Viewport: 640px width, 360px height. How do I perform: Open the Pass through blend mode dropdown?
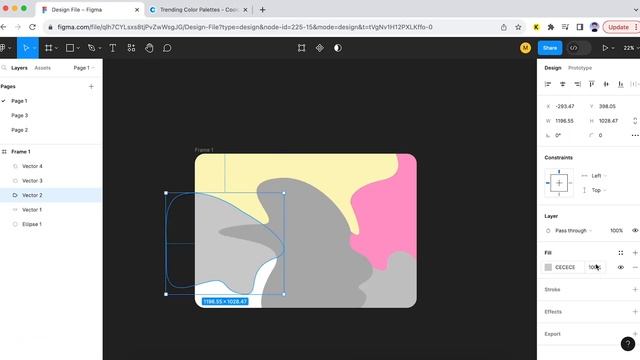573,231
